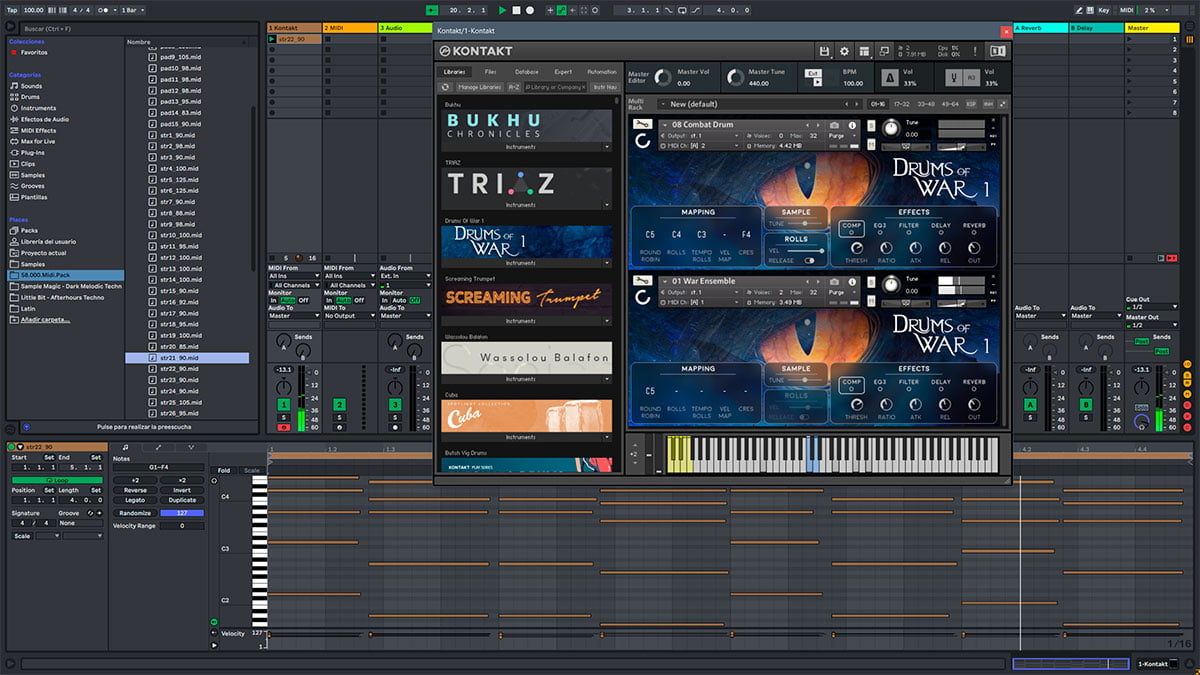Open the Drums category in browser
1200x675 pixels.
(31, 97)
